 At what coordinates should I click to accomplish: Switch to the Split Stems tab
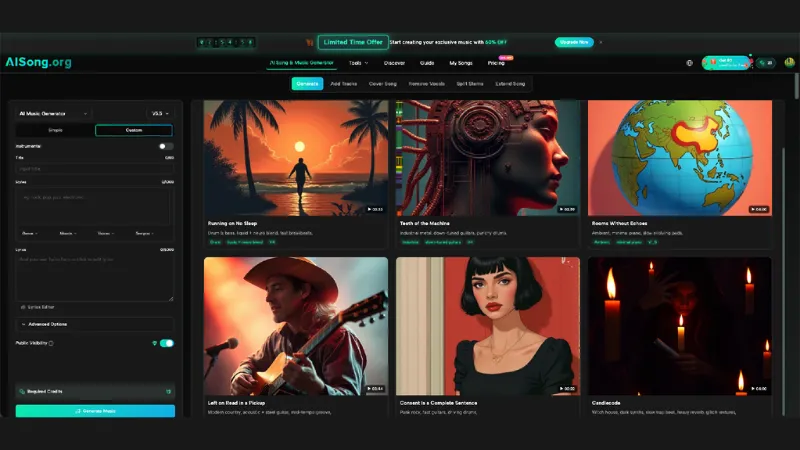tap(470, 84)
